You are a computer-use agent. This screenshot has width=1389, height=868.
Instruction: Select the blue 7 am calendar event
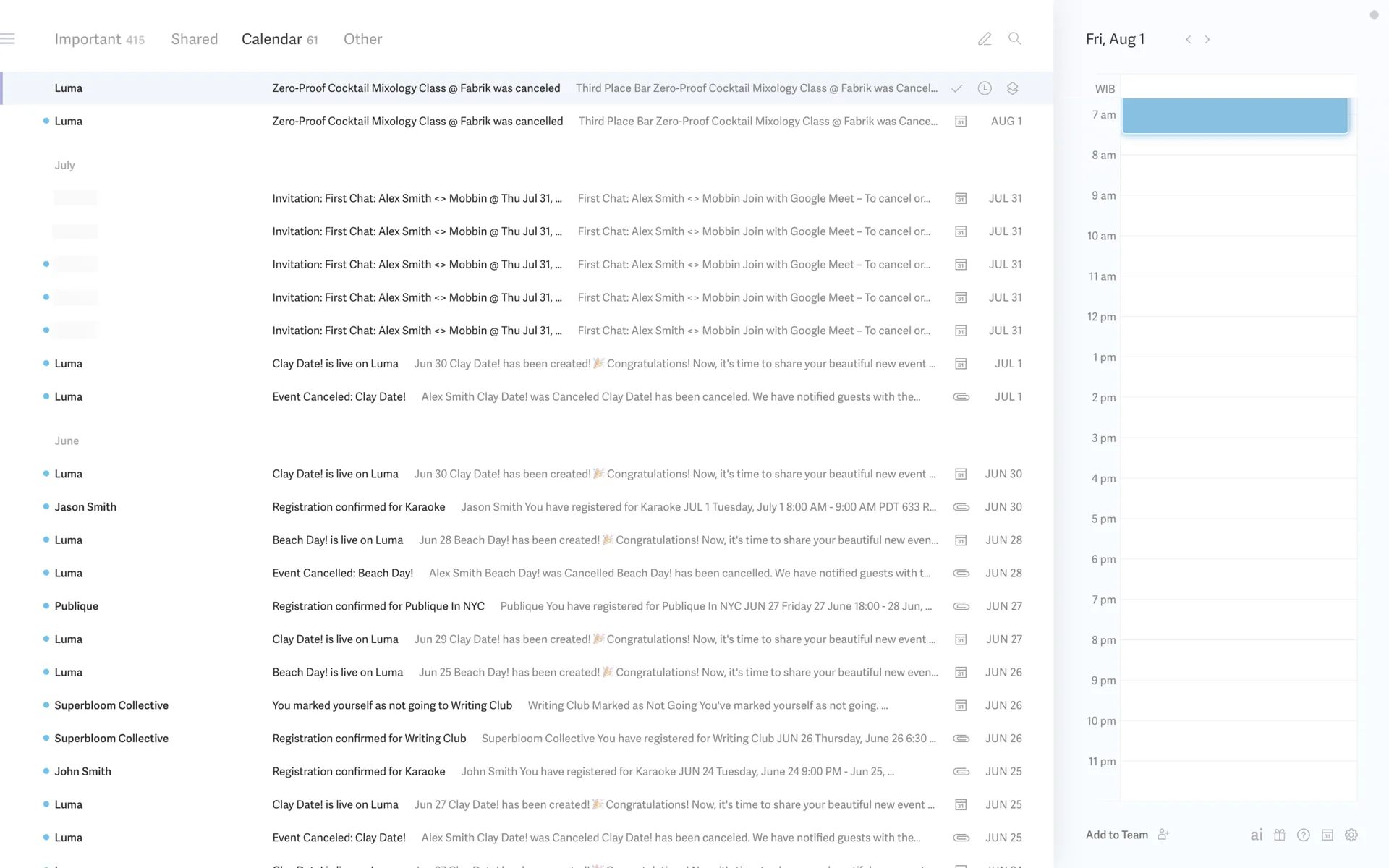[x=1235, y=116]
